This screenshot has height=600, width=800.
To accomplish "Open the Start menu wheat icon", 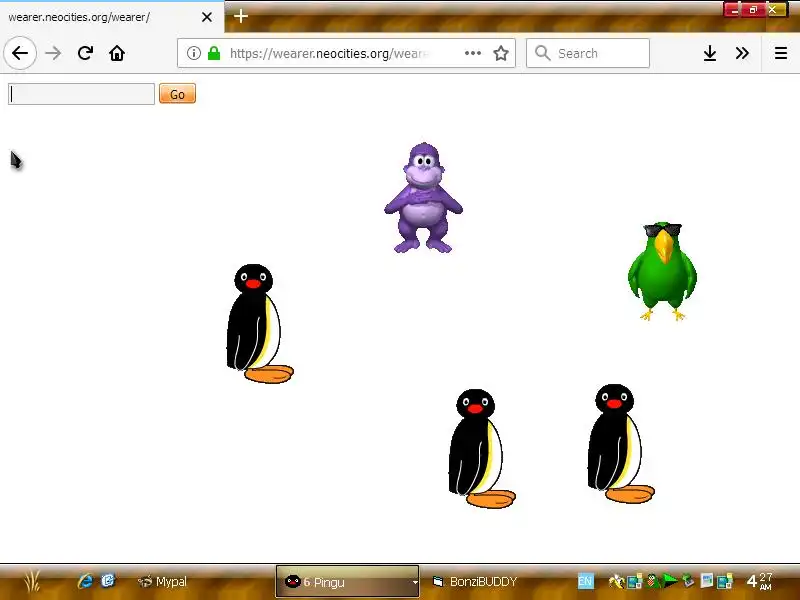I will tap(32, 581).
